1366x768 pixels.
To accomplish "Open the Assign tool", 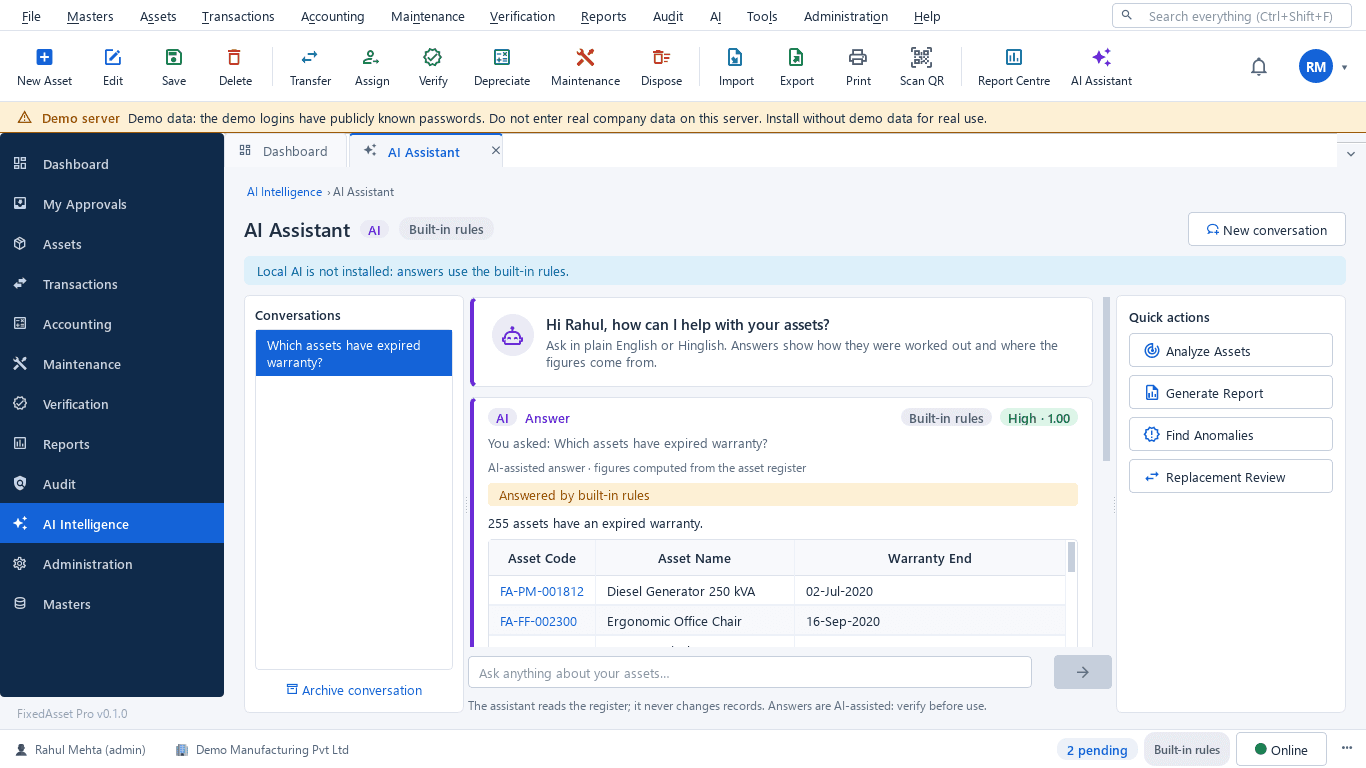I will (x=372, y=68).
